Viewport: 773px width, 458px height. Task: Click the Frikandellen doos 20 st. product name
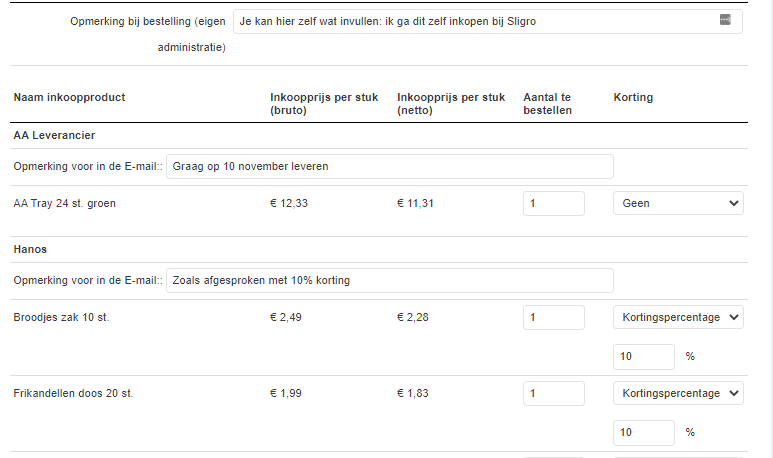tap(73, 393)
